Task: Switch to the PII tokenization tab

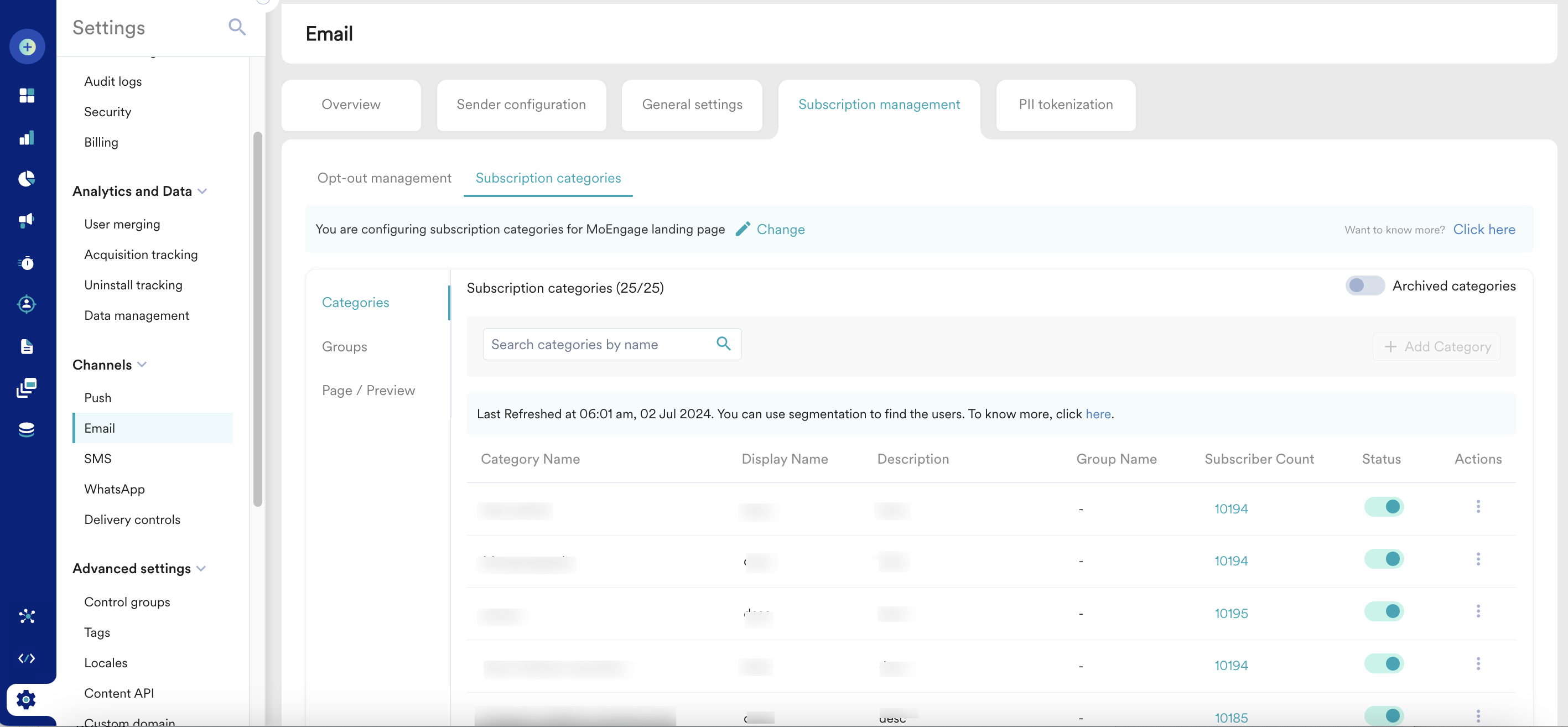Action: (x=1065, y=104)
